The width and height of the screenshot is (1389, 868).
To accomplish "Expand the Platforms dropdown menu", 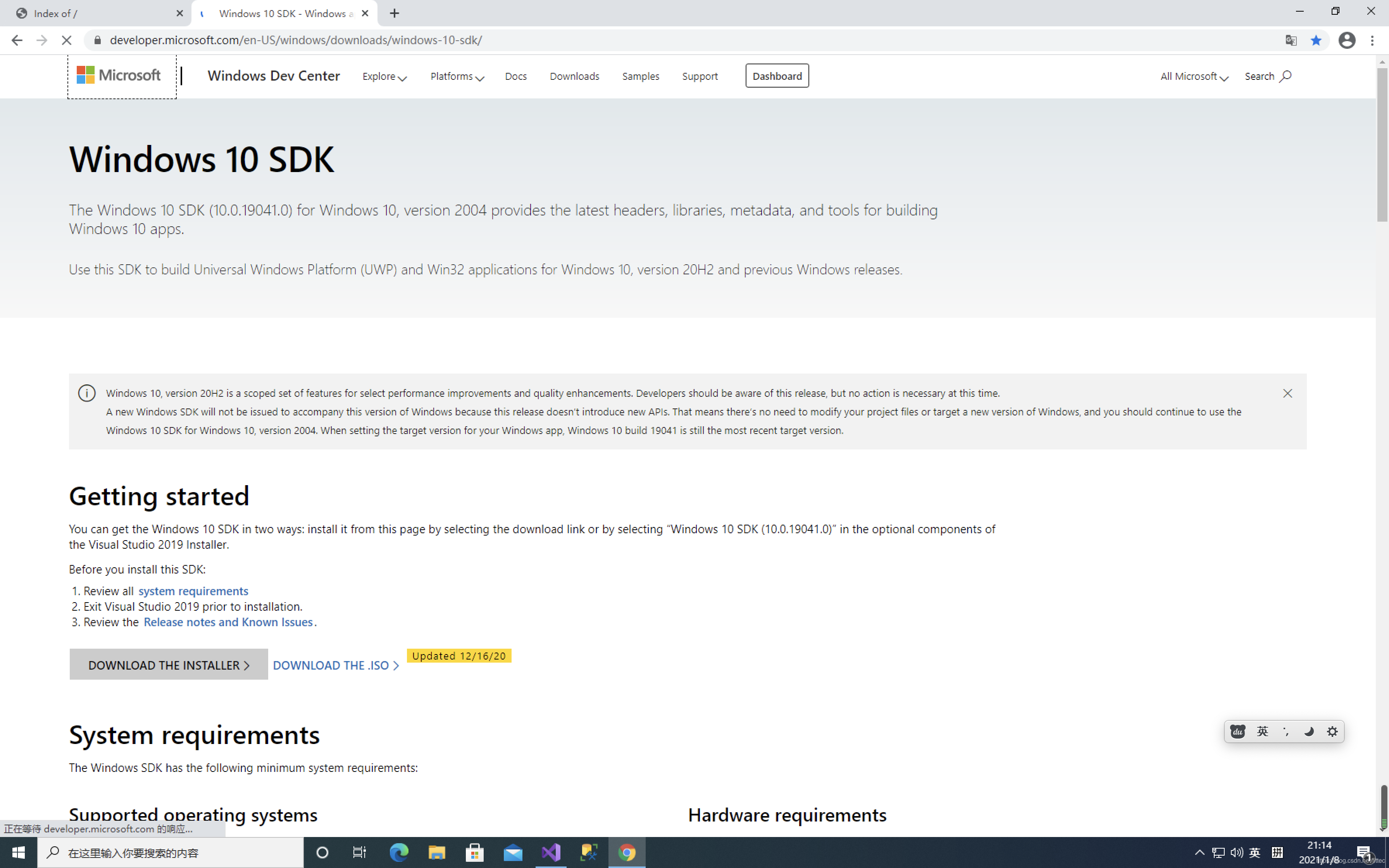I will pyautogui.click(x=457, y=76).
